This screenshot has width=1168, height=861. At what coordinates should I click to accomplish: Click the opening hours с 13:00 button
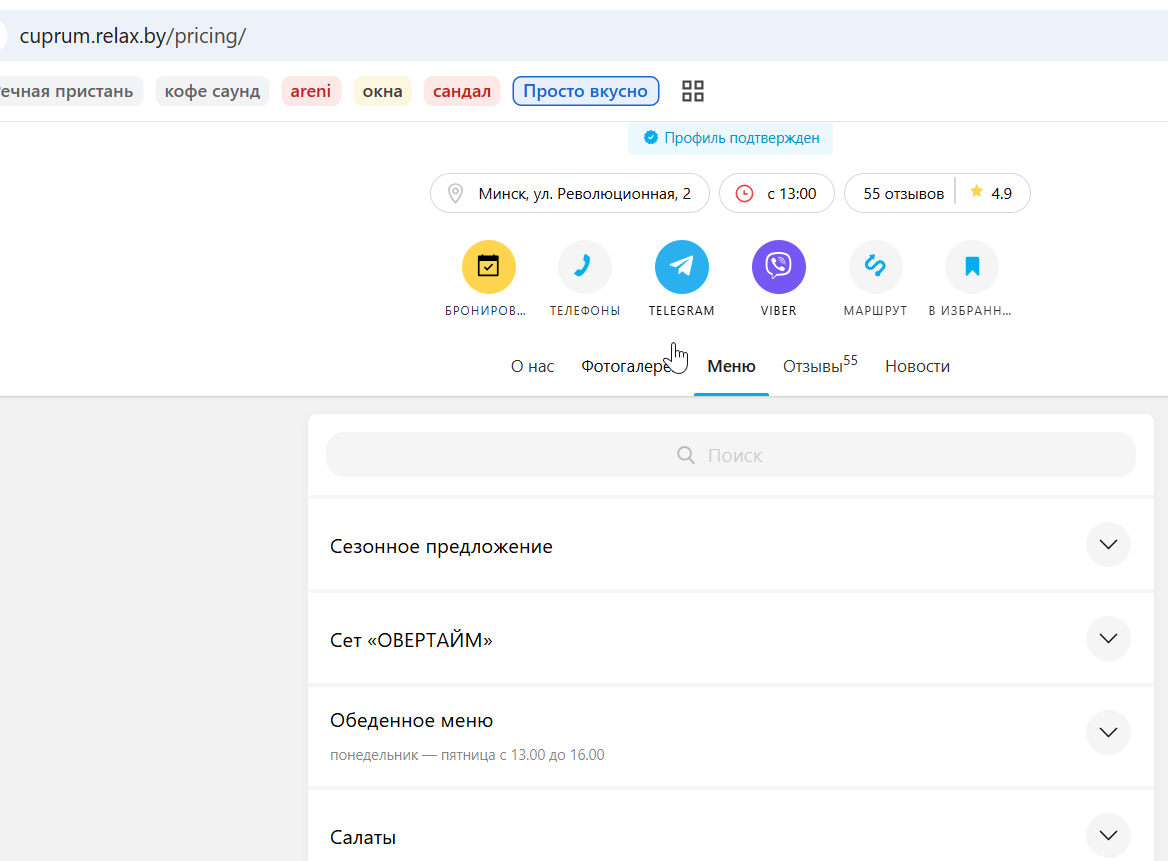click(x=777, y=194)
